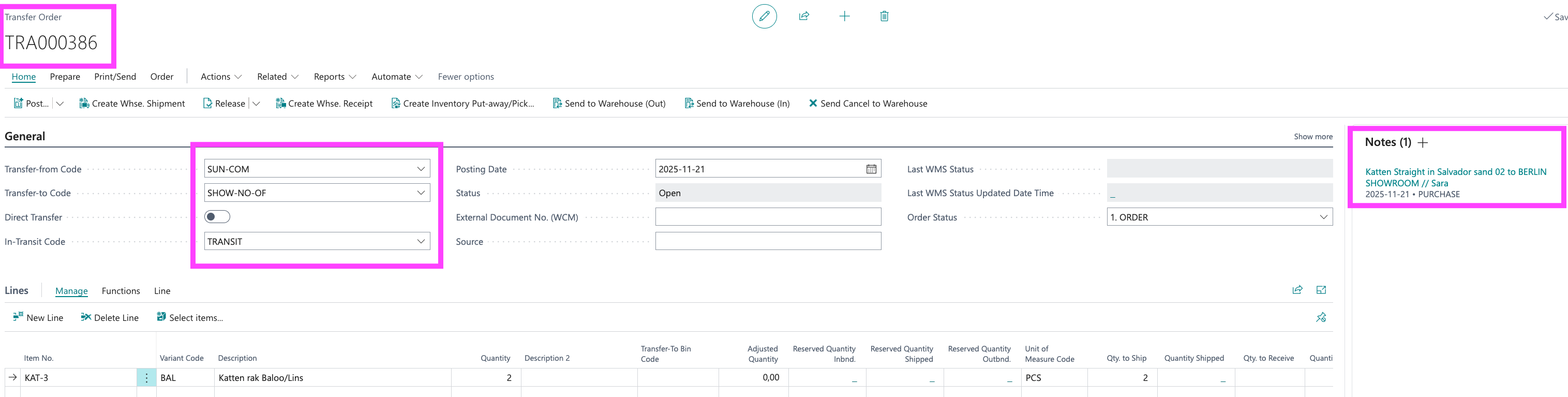The width and height of the screenshot is (1568, 397).
Task: Click the three-dot menu on KAT-3 row
Action: [146, 377]
